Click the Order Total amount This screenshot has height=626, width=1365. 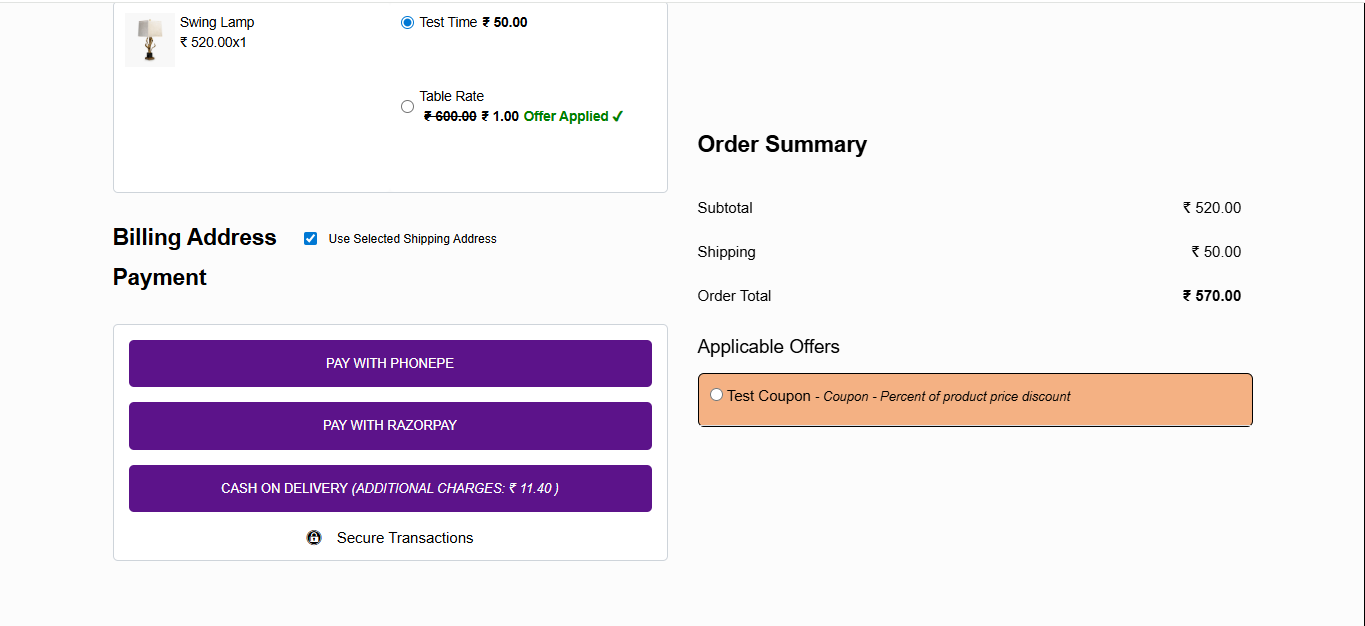click(1212, 295)
